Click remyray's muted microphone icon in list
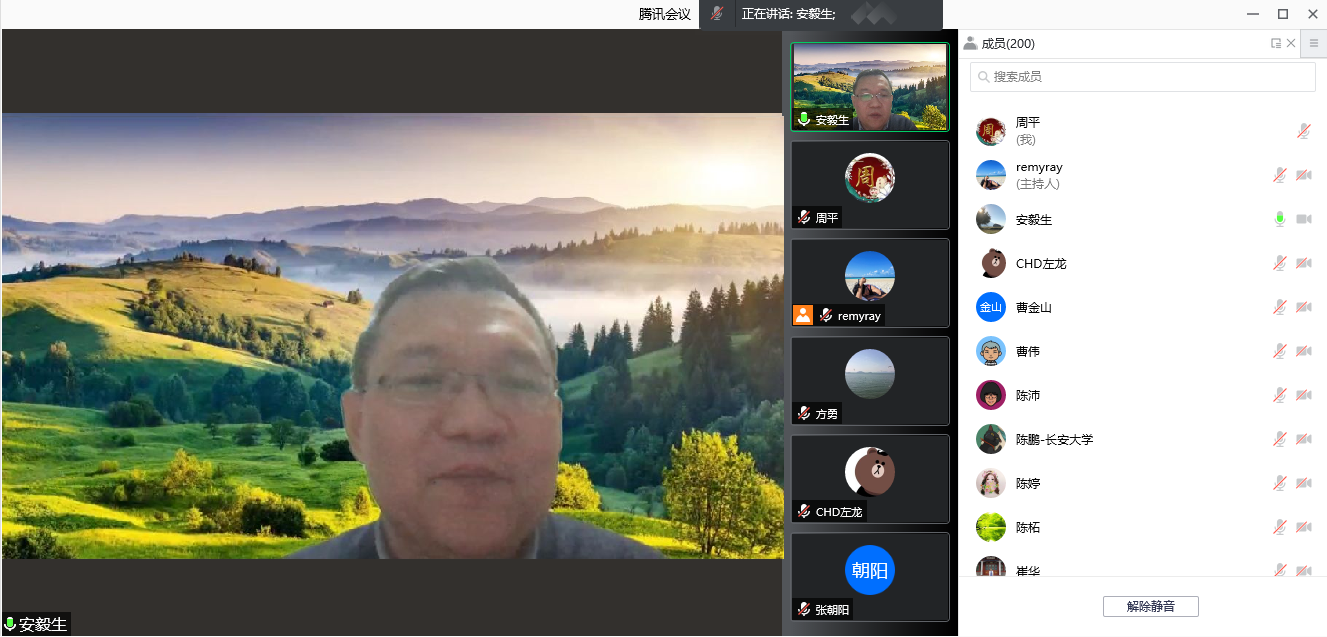1327x637 pixels. point(1279,175)
